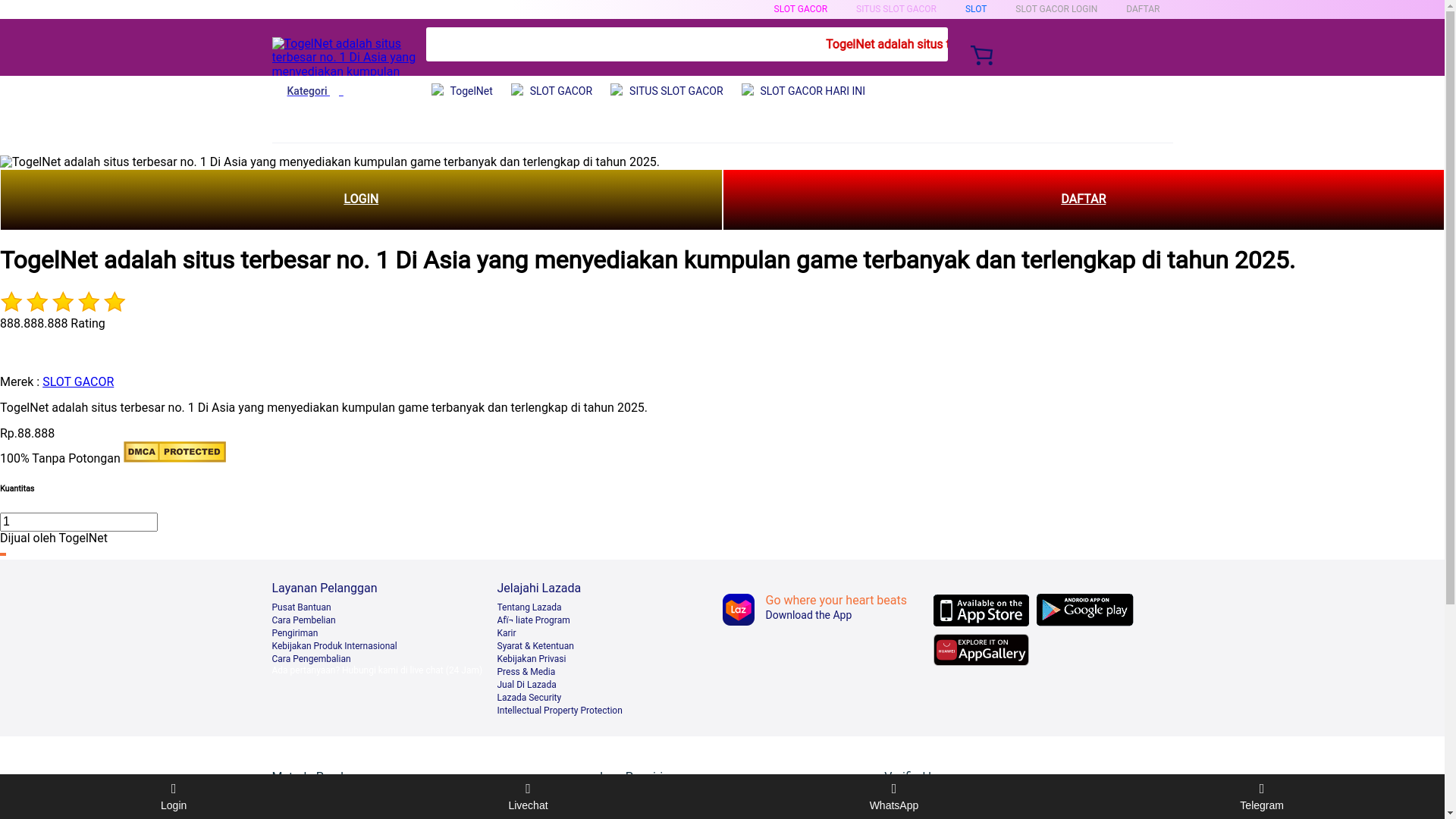
Task: Open the Apple App Store badge
Action: 981,610
